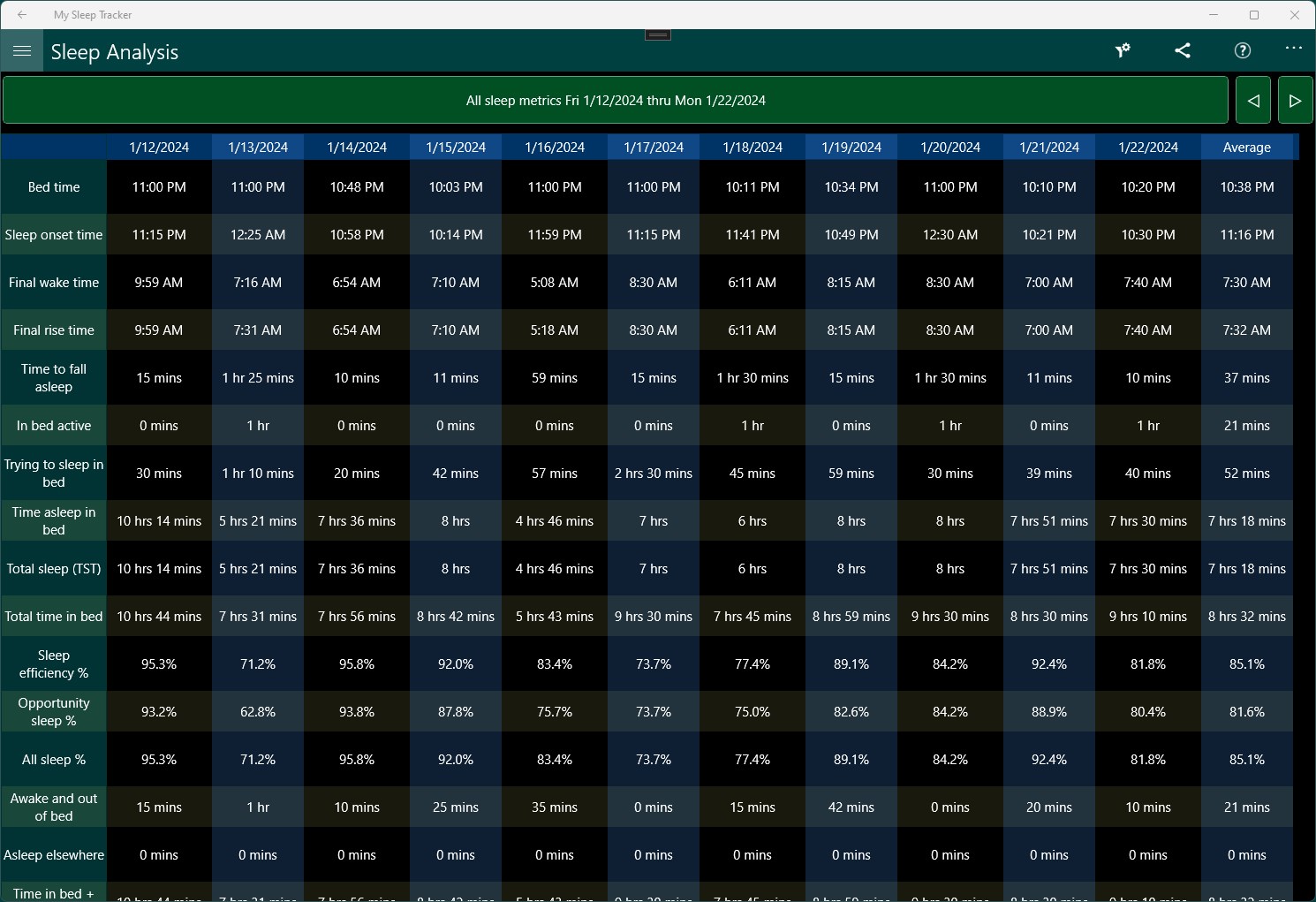The image size is (1316, 902).
Task: Click the 5:18 AM final rise cell
Action: click(x=555, y=330)
